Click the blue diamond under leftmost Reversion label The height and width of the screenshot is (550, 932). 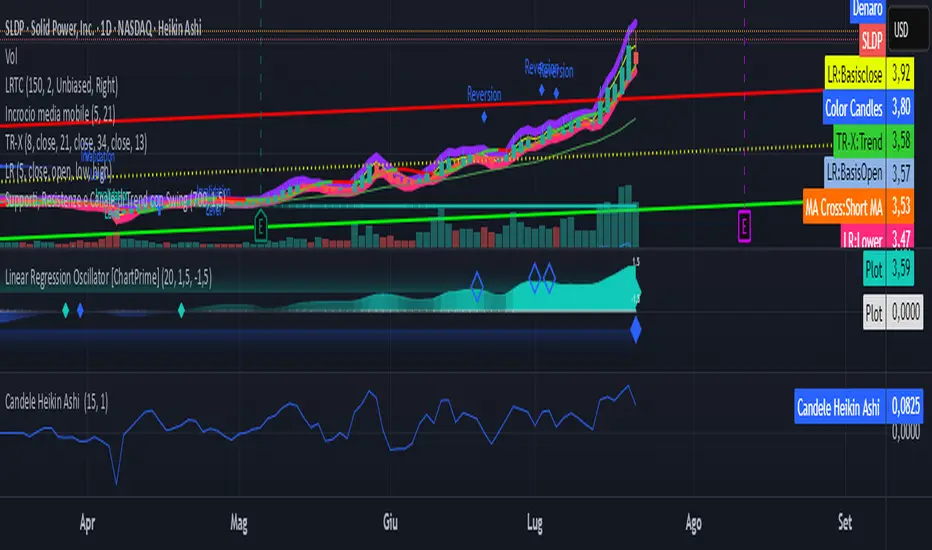pyautogui.click(x=484, y=117)
